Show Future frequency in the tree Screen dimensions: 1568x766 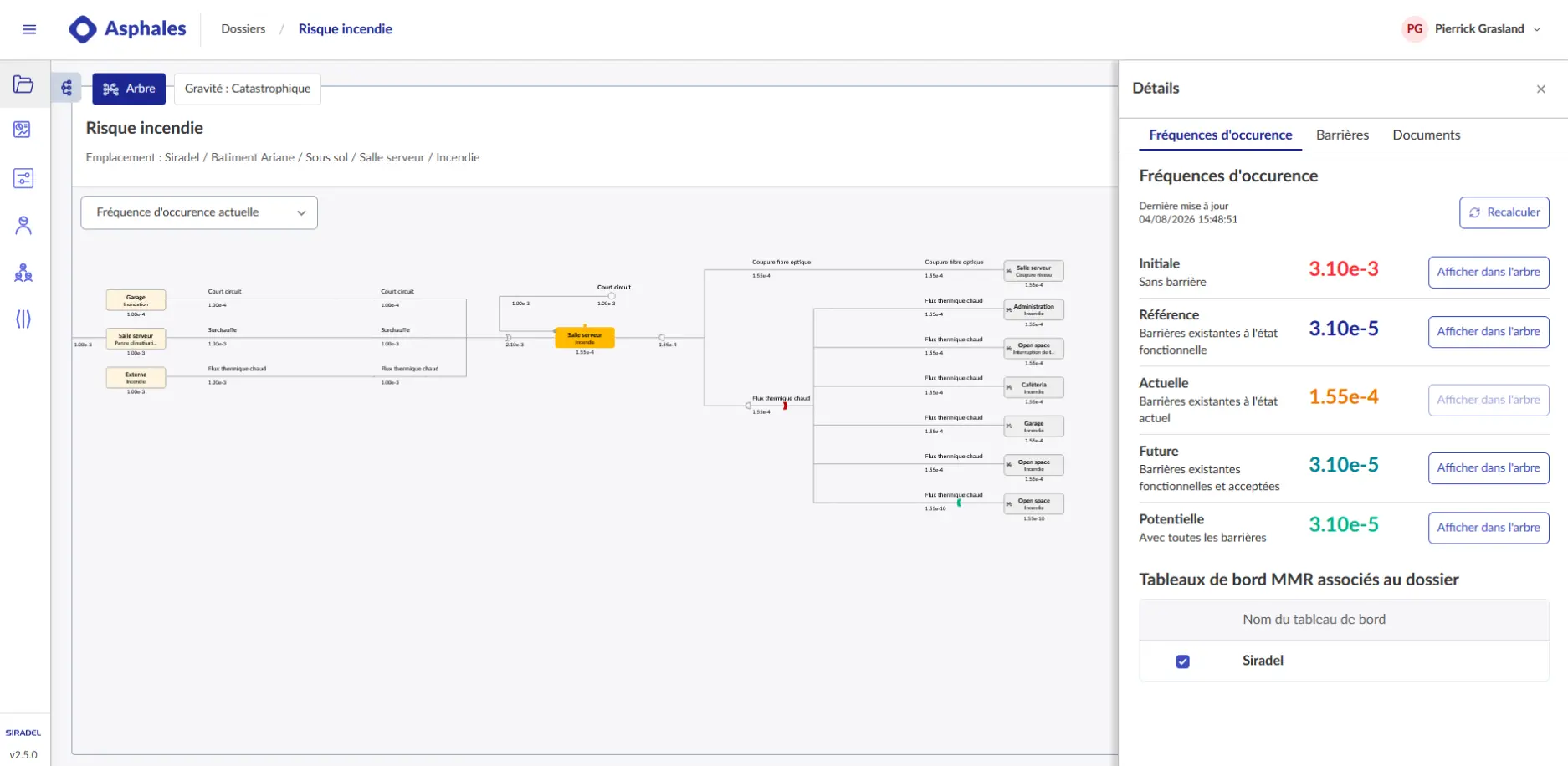(1489, 467)
